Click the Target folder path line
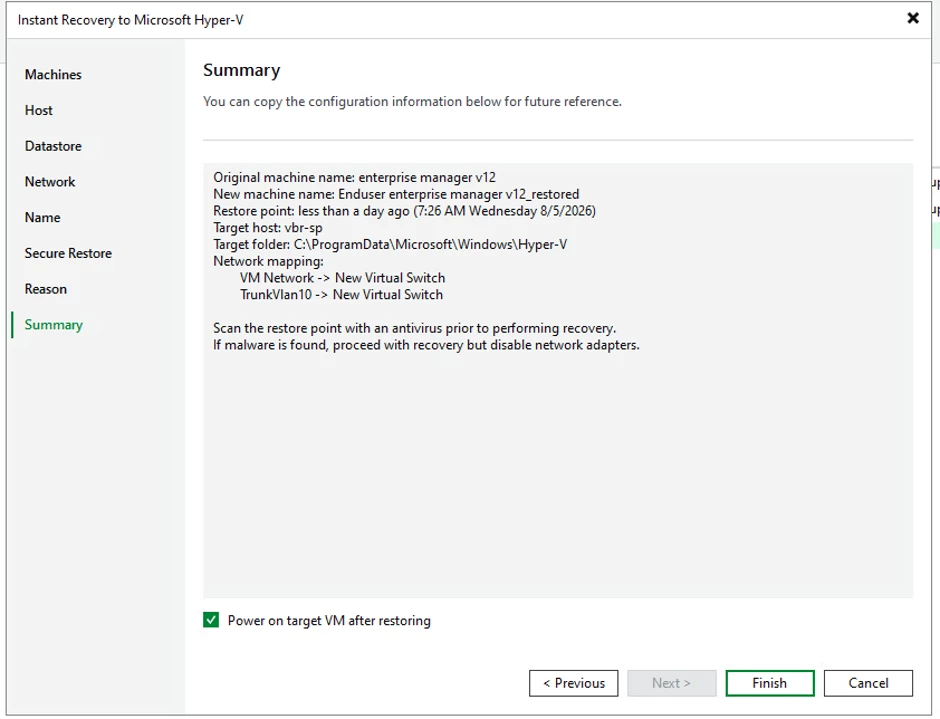The image size is (940, 719). click(x=390, y=245)
